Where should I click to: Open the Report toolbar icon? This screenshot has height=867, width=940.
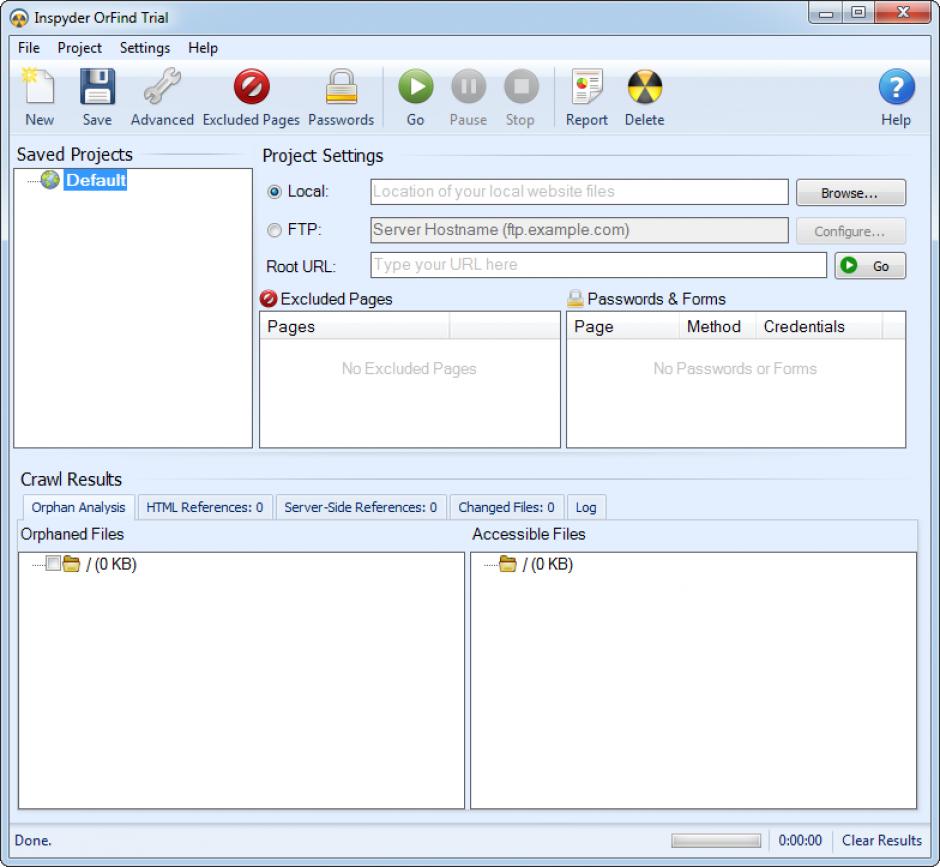[x=587, y=89]
